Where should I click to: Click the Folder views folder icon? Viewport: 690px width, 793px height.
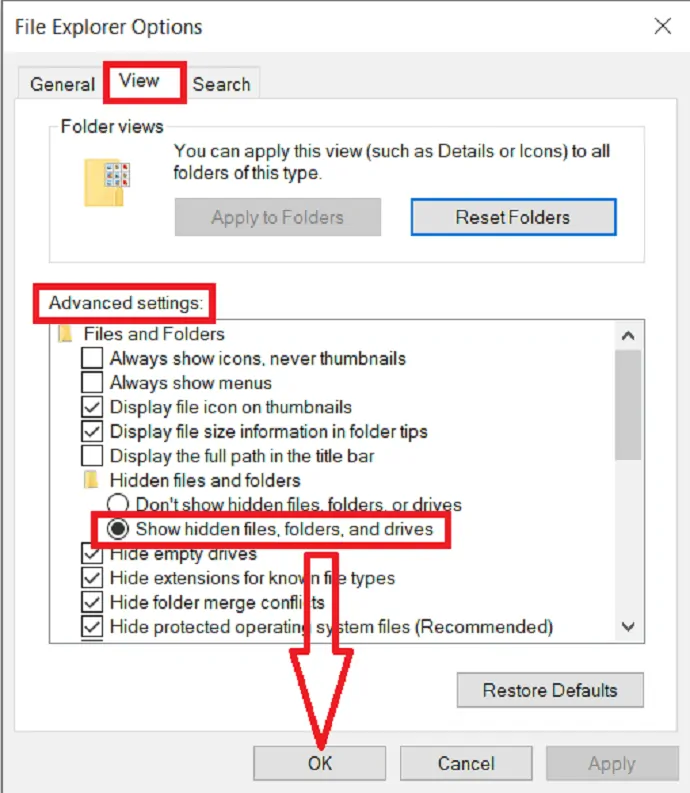coord(106,182)
